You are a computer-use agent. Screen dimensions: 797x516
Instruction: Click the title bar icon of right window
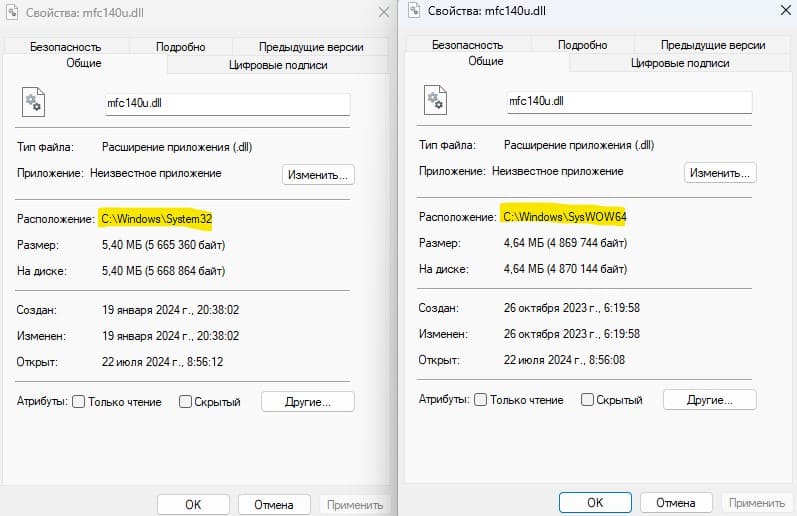point(414,10)
